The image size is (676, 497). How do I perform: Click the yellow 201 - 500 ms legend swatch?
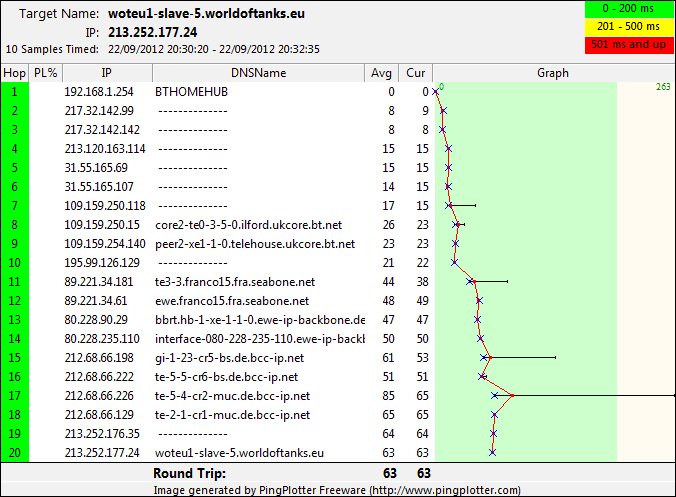[629, 27]
